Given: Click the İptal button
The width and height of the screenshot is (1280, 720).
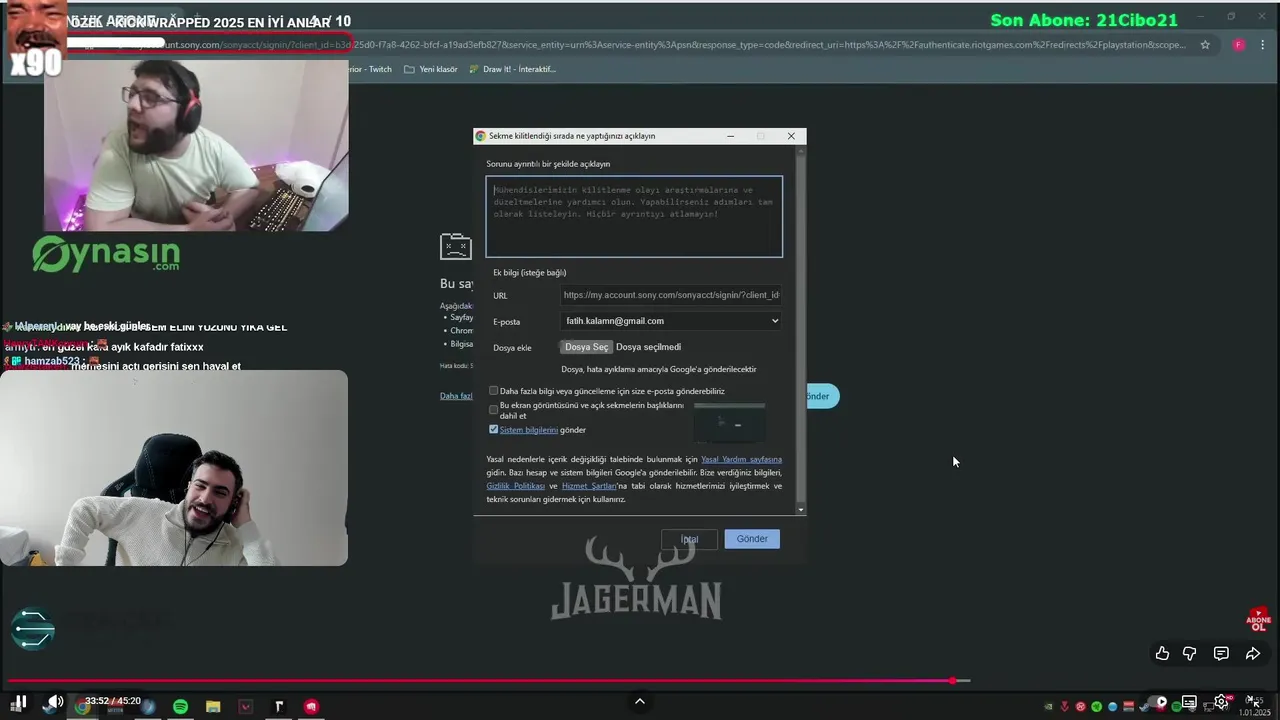Looking at the screenshot, I should (x=689, y=539).
